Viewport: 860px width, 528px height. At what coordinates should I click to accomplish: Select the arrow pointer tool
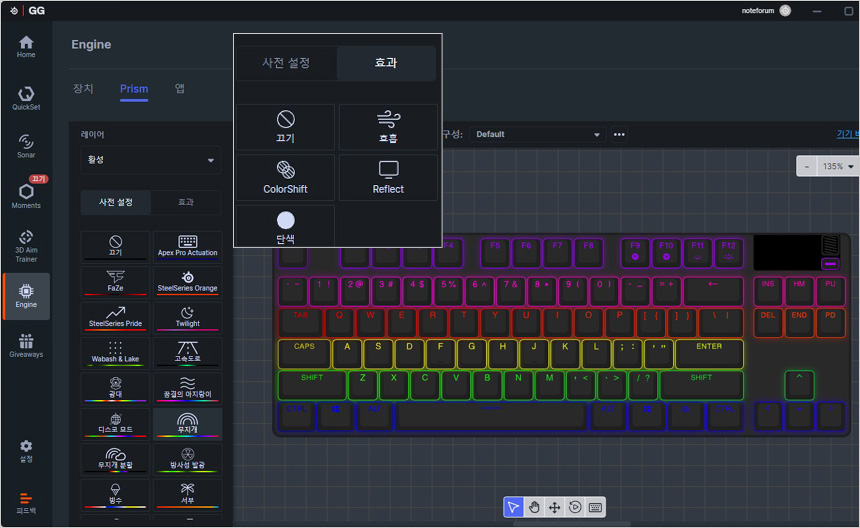513,507
